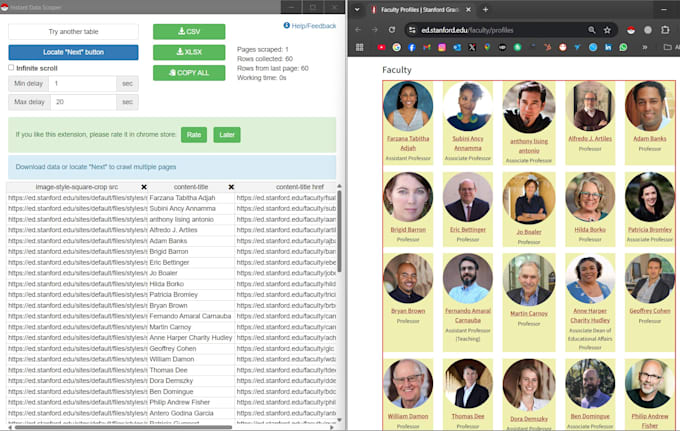Click the Rate button

coord(194,135)
